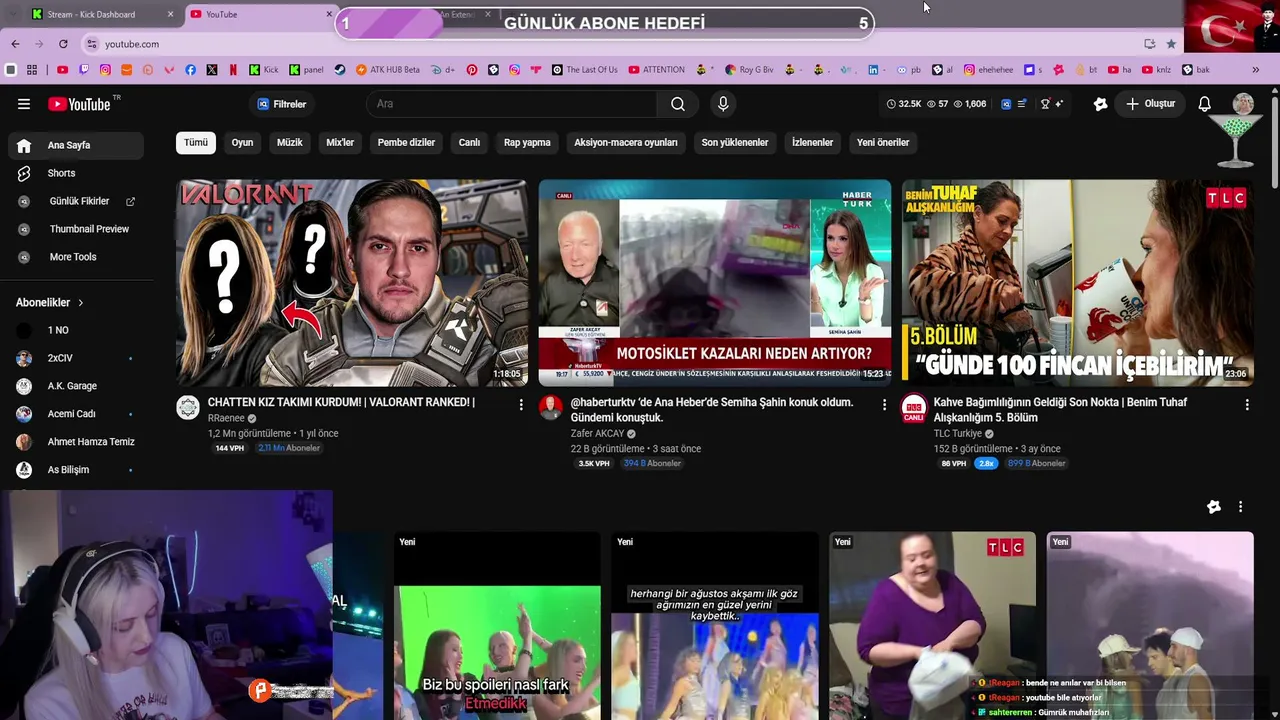The width and height of the screenshot is (1280, 720).
Task: Select the Oyun filter chip
Action: tap(242, 143)
